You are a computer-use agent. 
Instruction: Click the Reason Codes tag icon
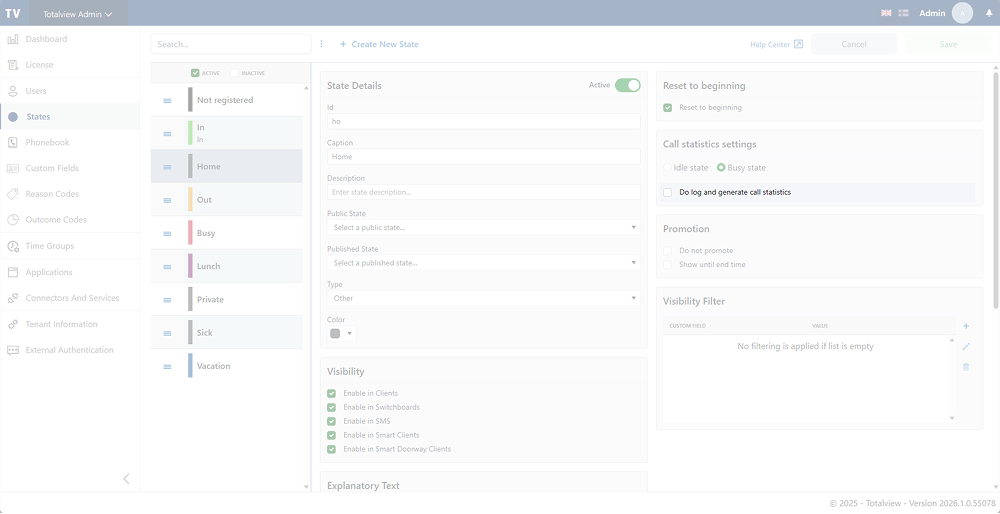pyautogui.click(x=12, y=194)
